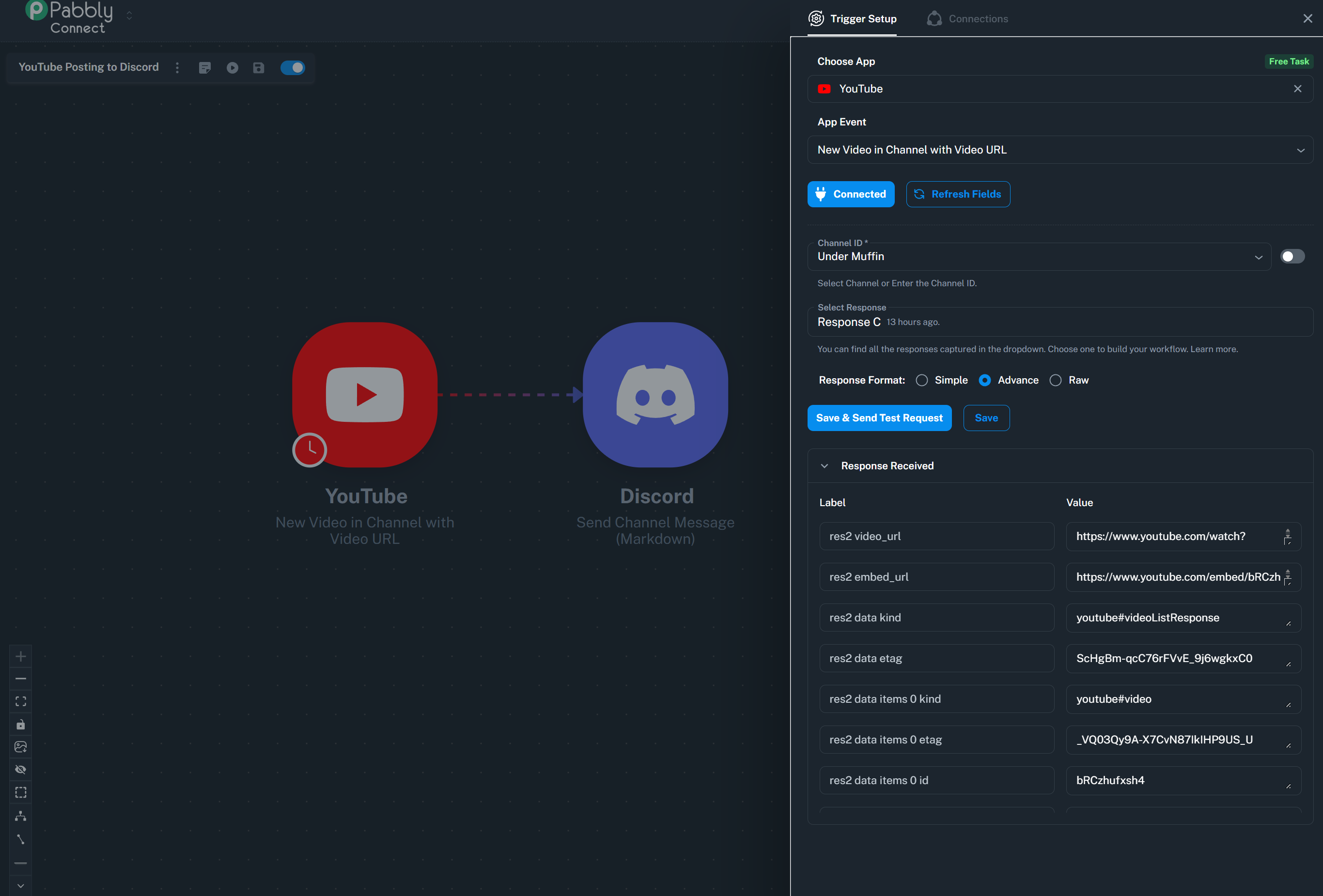Click the Choose App field showing YouTube
This screenshot has height=896, width=1323.
coord(1060,89)
